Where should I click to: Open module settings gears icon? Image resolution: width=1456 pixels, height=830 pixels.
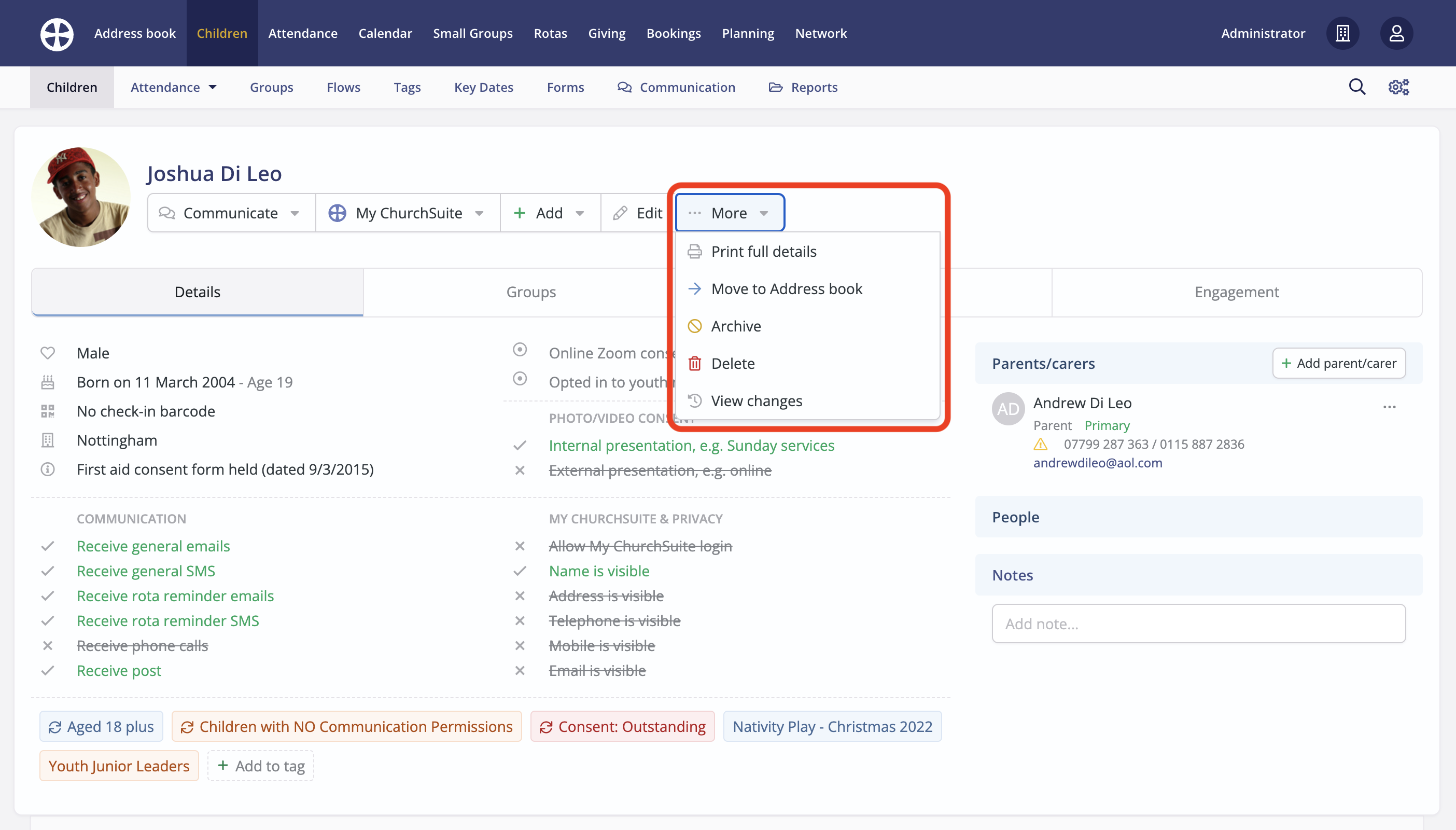click(1398, 87)
